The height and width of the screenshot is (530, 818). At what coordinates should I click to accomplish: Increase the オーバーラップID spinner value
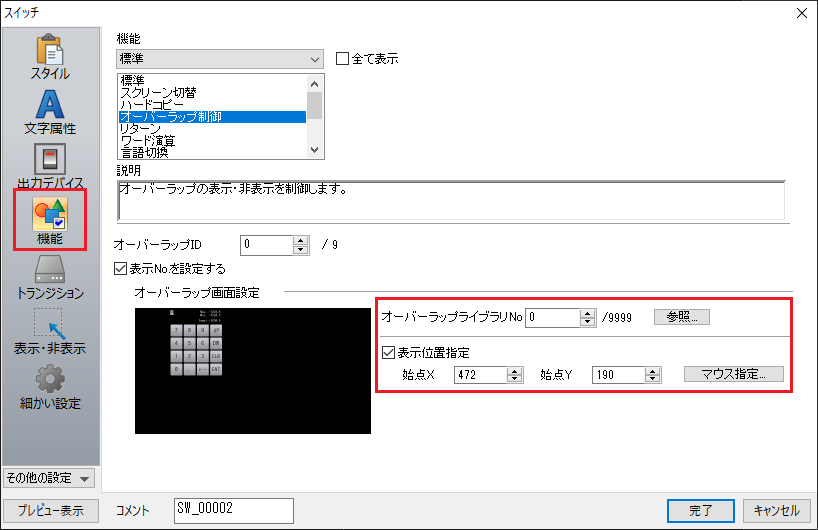coord(299,240)
